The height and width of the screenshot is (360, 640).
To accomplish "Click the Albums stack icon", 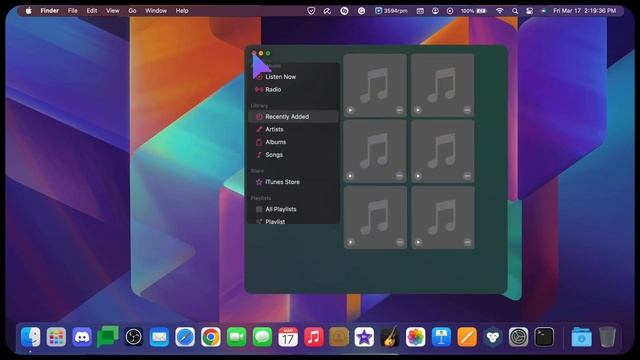I will click(x=259, y=142).
